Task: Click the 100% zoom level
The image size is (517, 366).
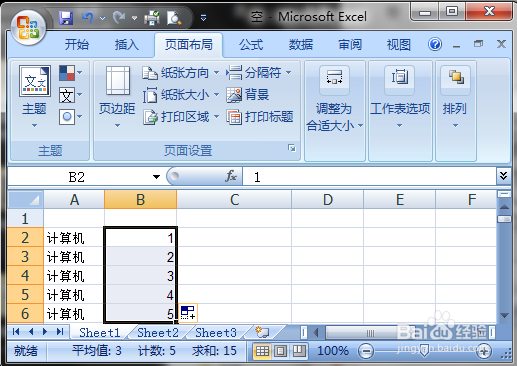Action: click(333, 351)
